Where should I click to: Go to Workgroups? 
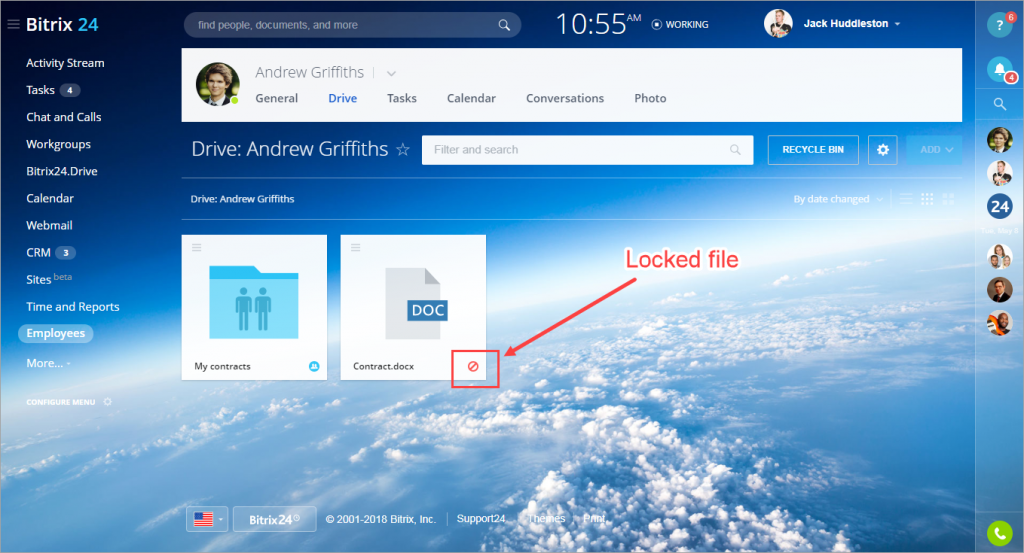click(x=58, y=144)
